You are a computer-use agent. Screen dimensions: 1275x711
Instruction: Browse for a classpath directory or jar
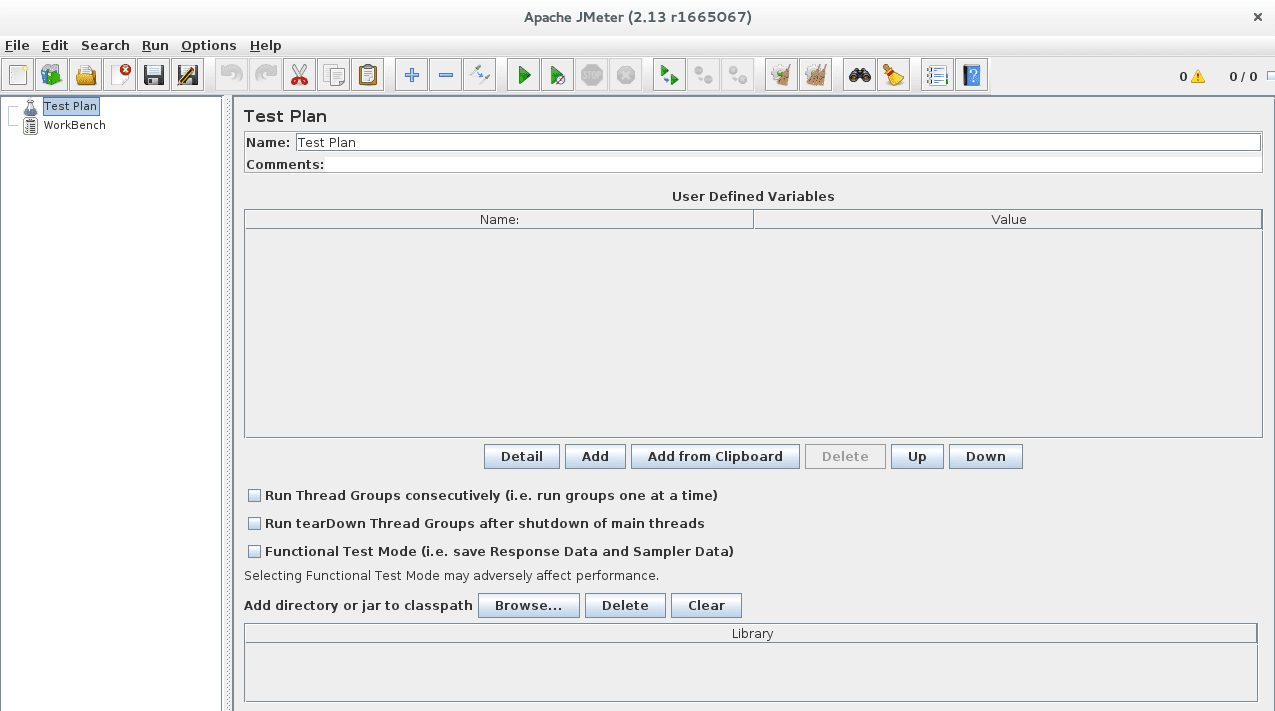528,605
